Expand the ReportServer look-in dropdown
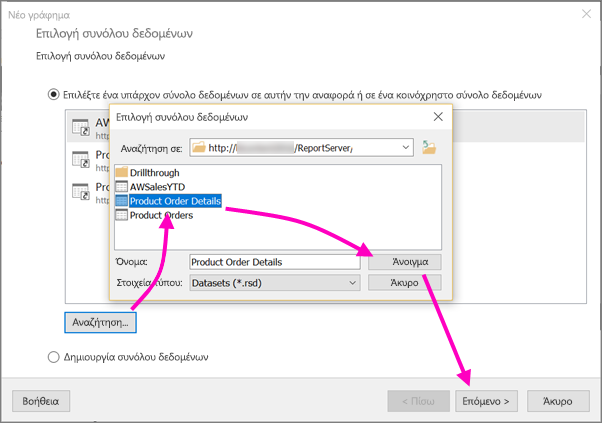The image size is (602, 423). [x=405, y=147]
